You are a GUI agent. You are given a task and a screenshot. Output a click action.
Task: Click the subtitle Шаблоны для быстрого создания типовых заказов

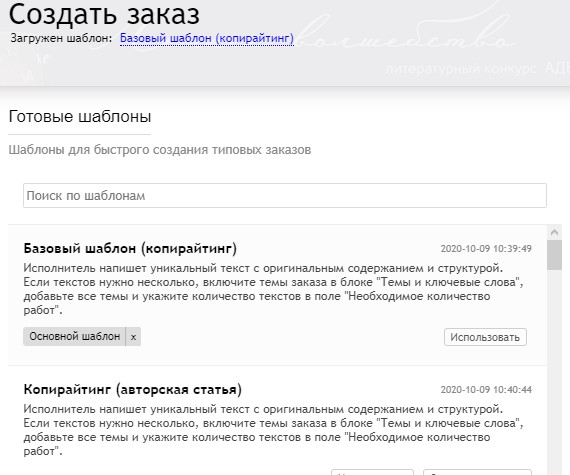coord(160,150)
